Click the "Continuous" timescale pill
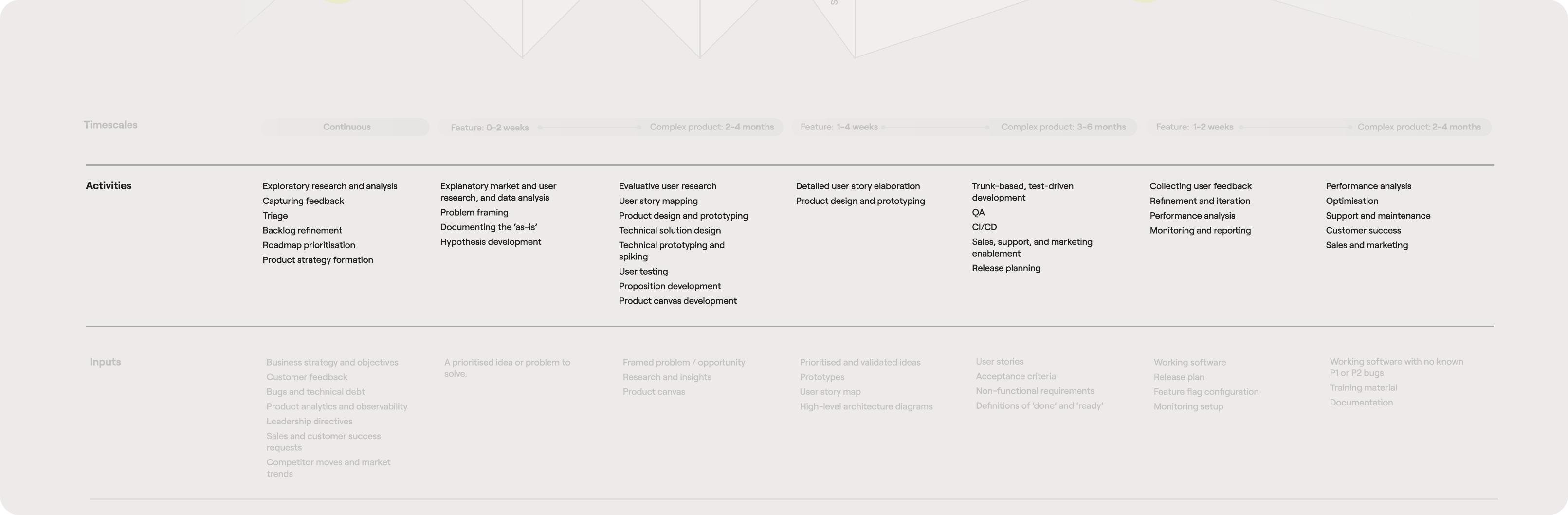The width and height of the screenshot is (1568, 515). pos(346,127)
